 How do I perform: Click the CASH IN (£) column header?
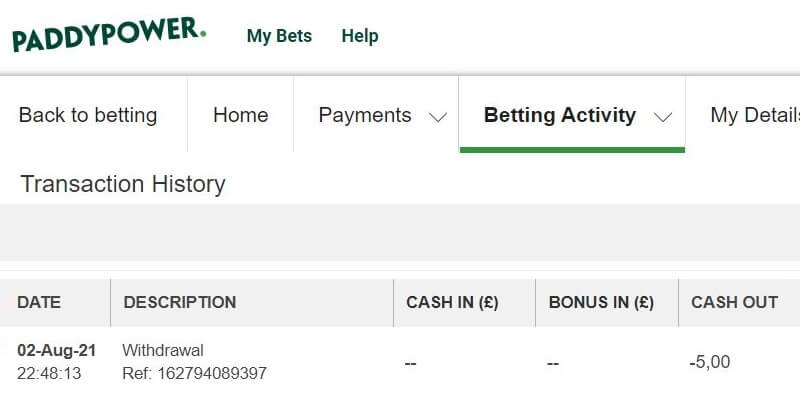point(452,302)
